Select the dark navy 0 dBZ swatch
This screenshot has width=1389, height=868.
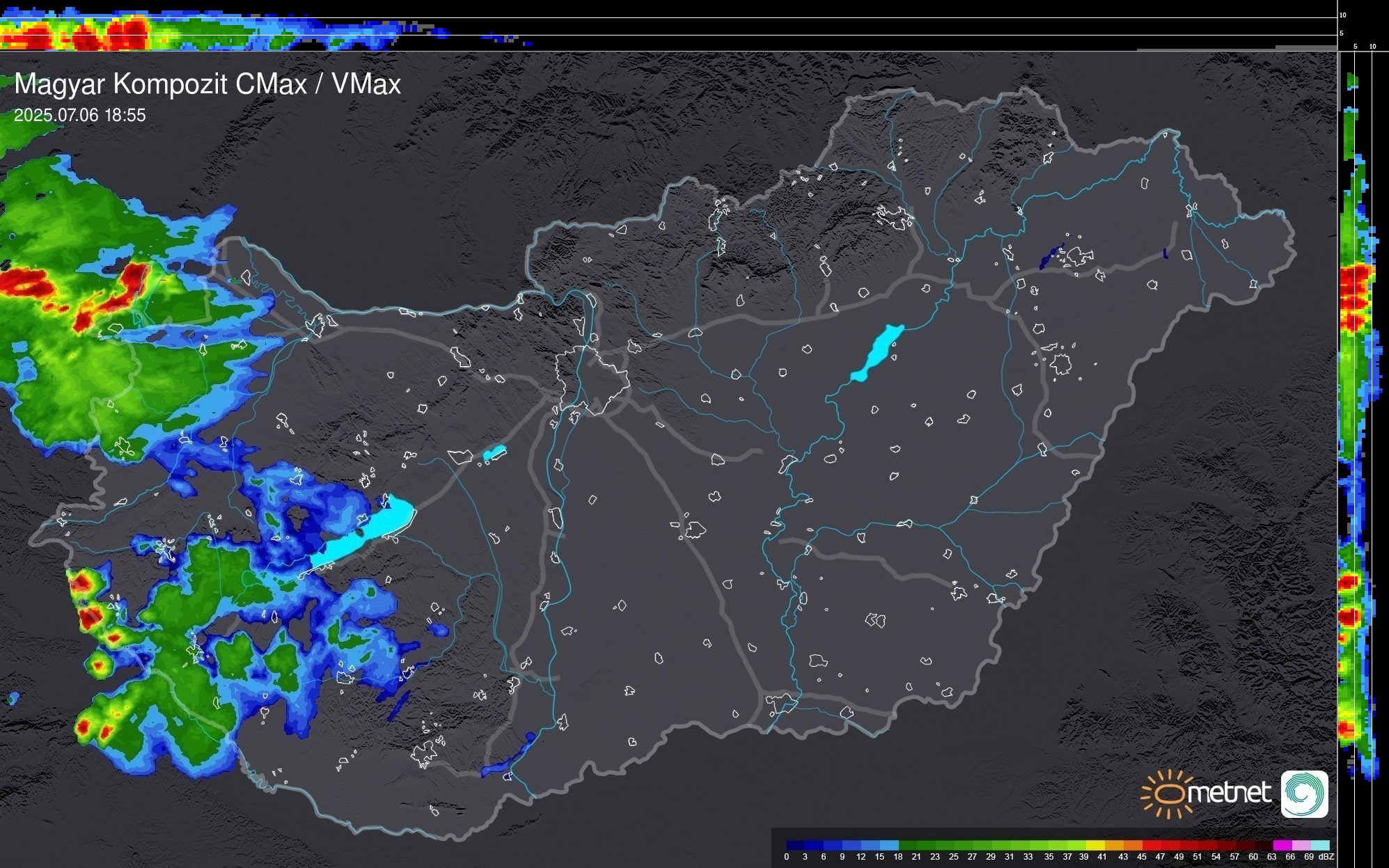(x=796, y=845)
